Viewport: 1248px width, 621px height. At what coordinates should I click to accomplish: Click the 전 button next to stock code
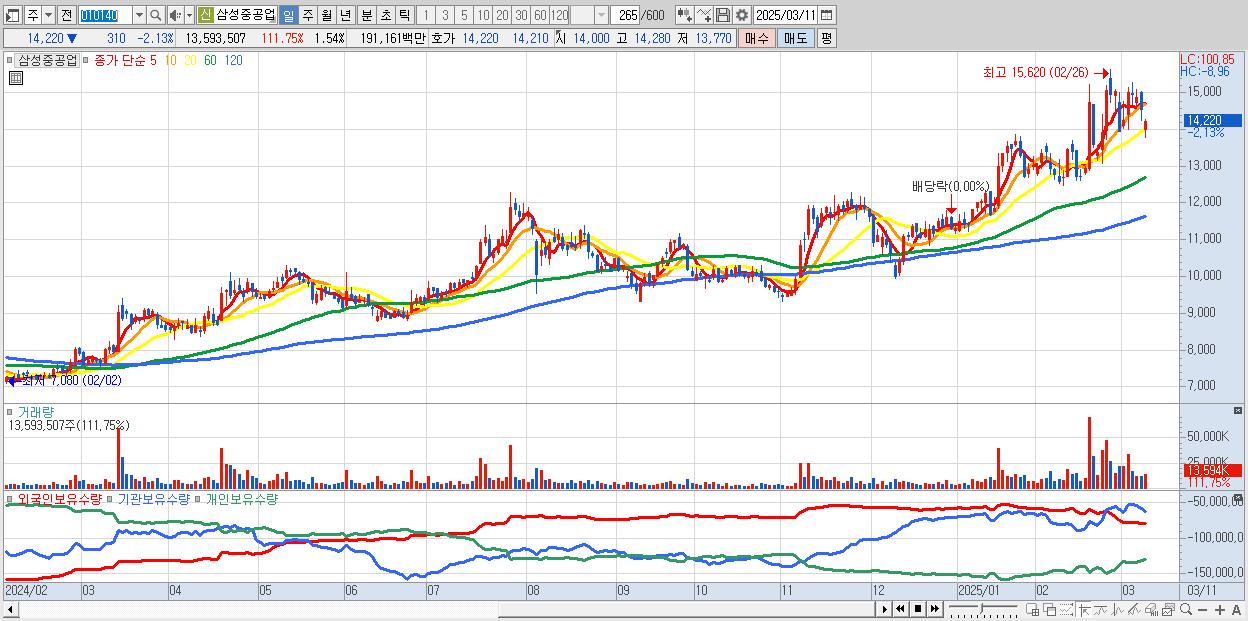tap(66, 15)
